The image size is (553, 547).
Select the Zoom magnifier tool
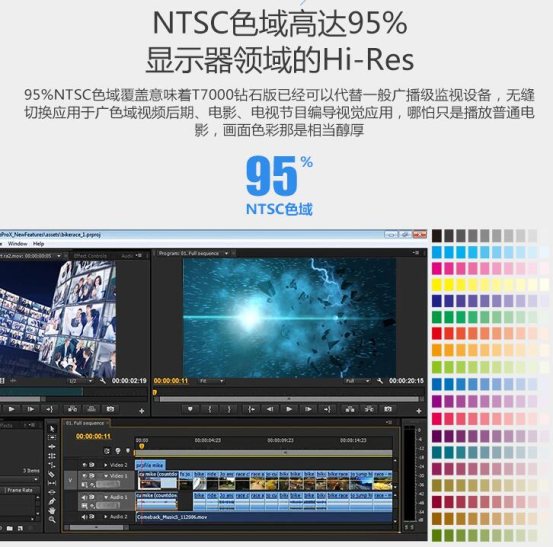coord(52,519)
